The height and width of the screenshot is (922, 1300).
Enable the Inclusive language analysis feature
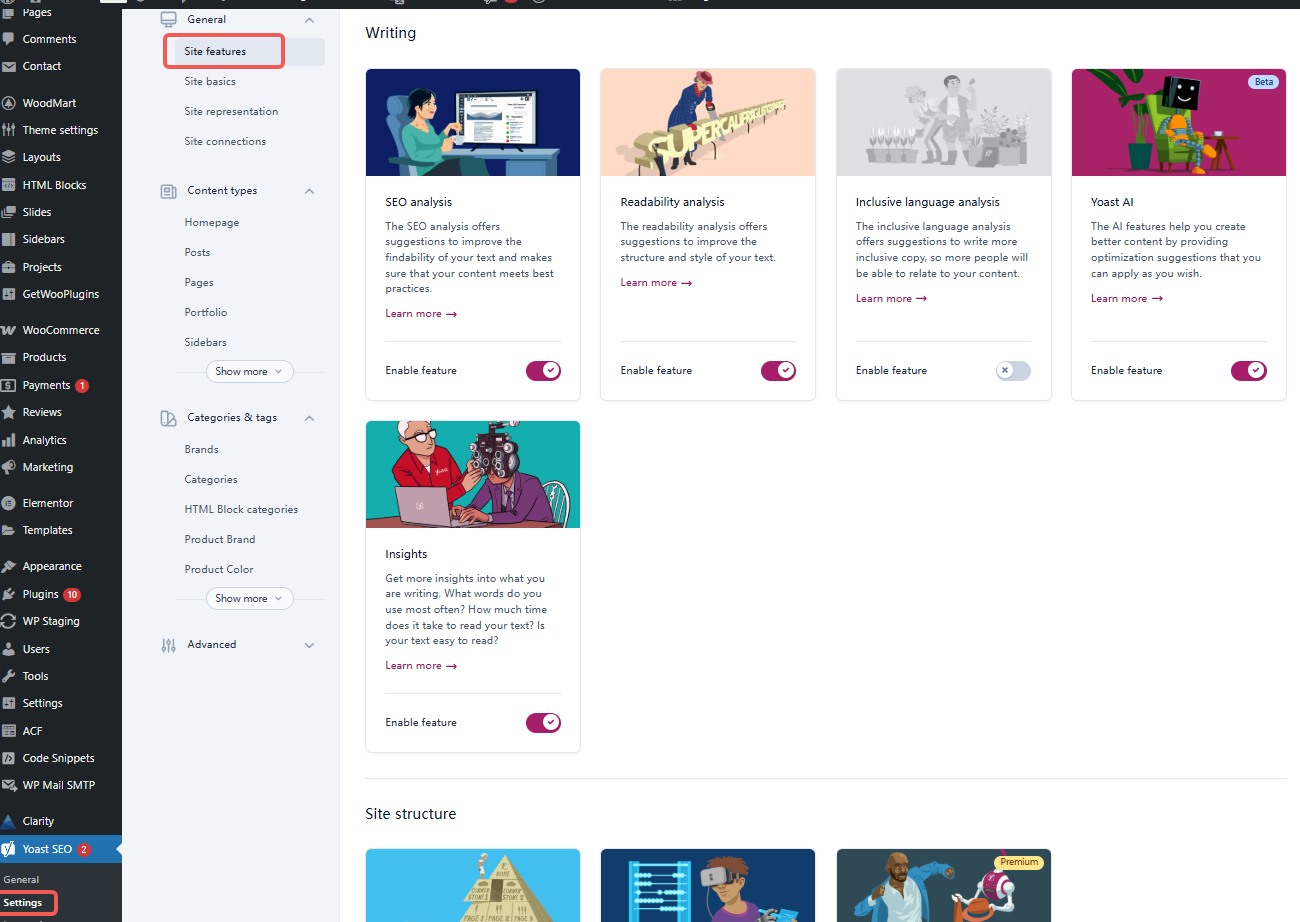(1012, 370)
